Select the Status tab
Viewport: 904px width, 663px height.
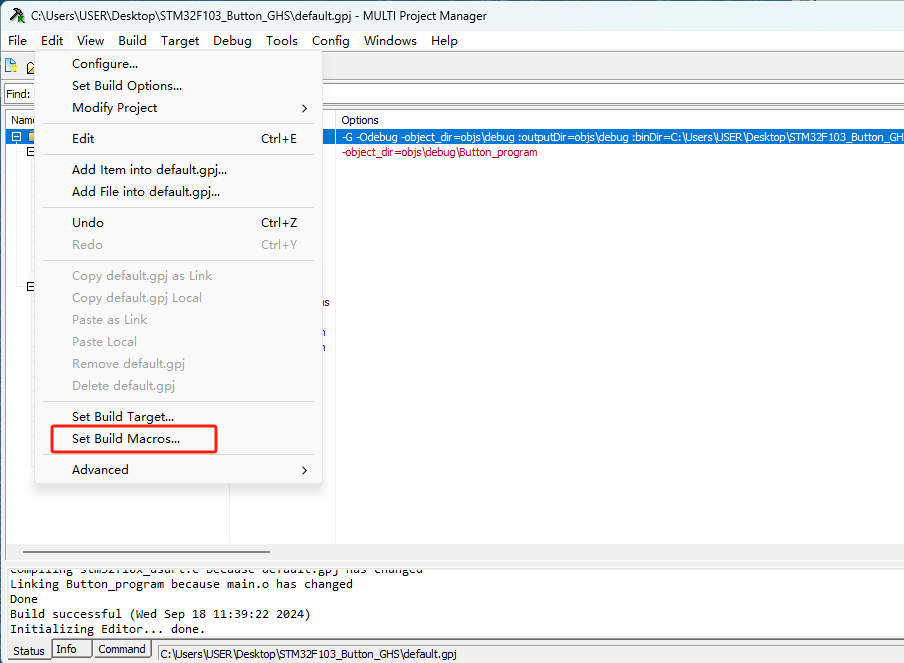tap(29, 651)
